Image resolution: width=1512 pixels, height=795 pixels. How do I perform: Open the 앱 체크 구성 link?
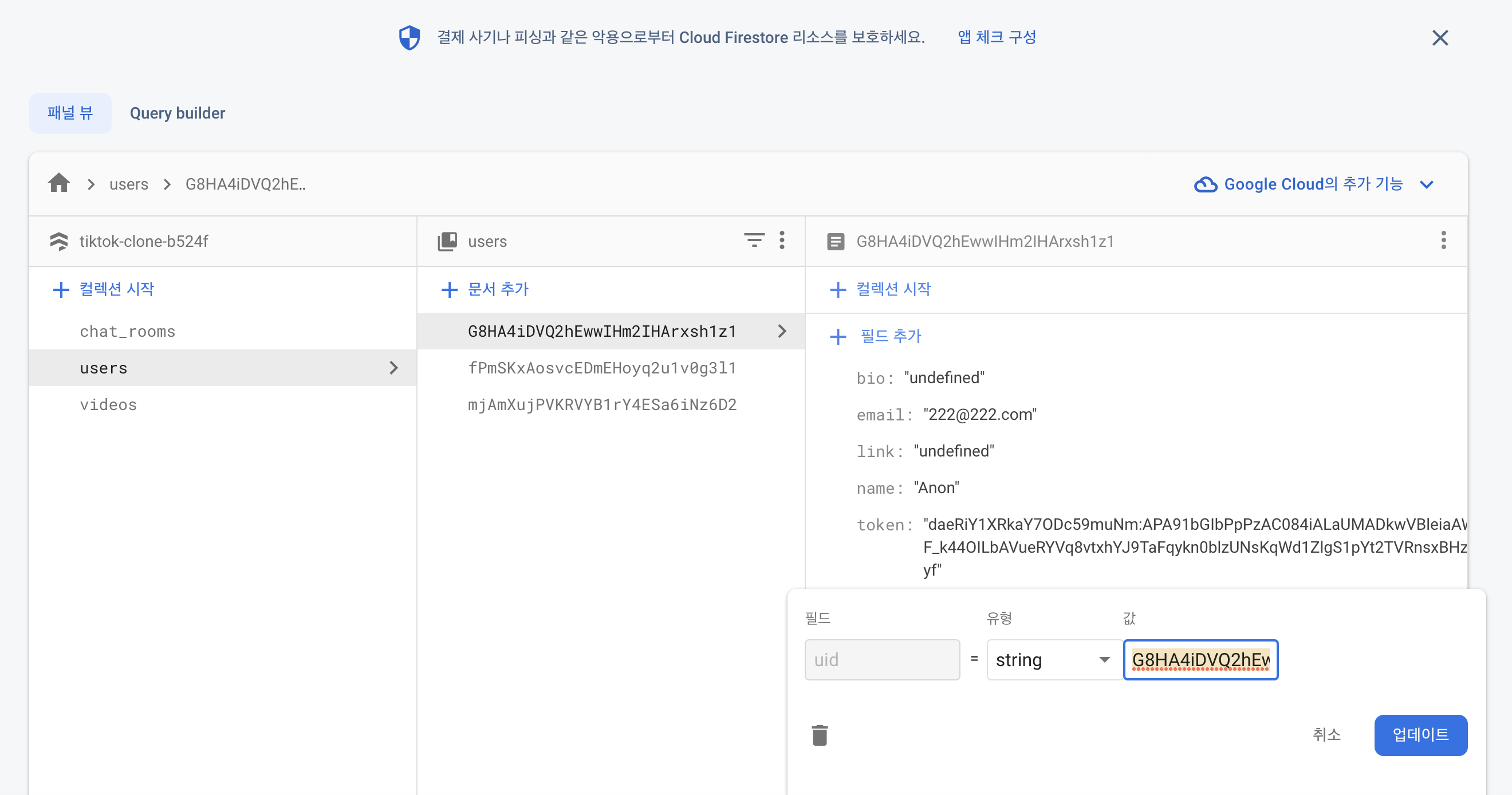997,38
